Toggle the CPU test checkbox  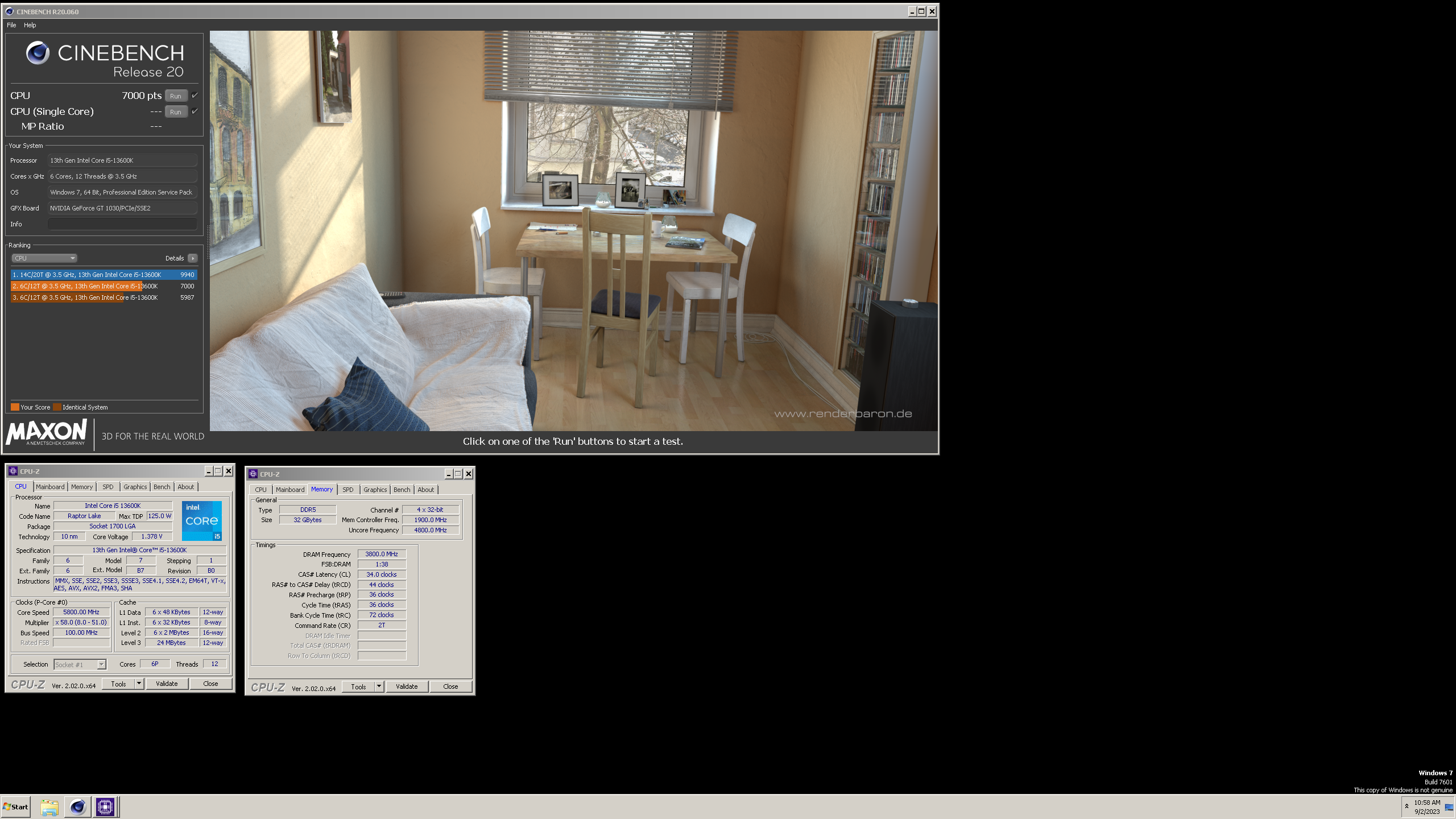click(x=195, y=96)
